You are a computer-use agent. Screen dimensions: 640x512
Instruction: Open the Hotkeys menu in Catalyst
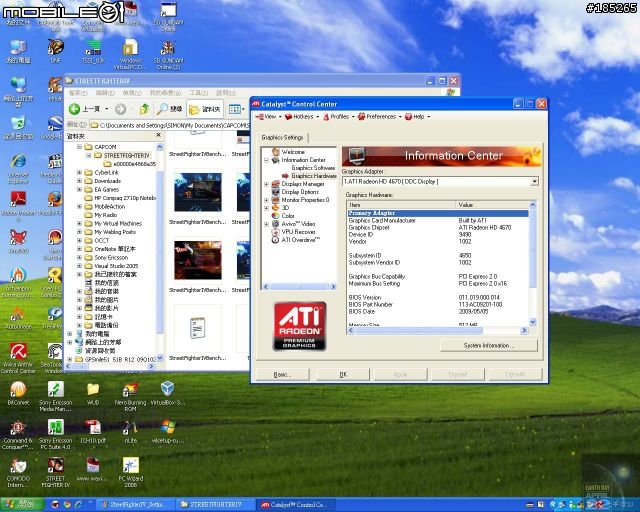coord(302,117)
